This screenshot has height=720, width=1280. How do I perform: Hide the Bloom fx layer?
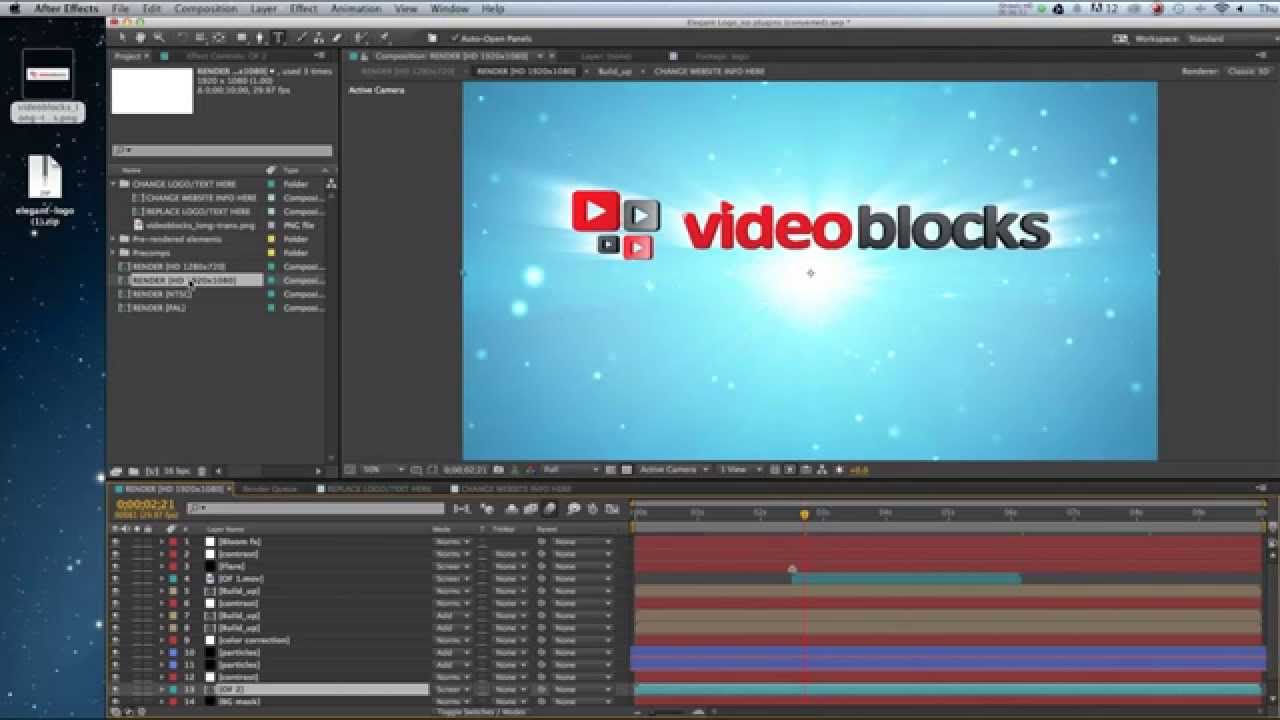[115, 542]
